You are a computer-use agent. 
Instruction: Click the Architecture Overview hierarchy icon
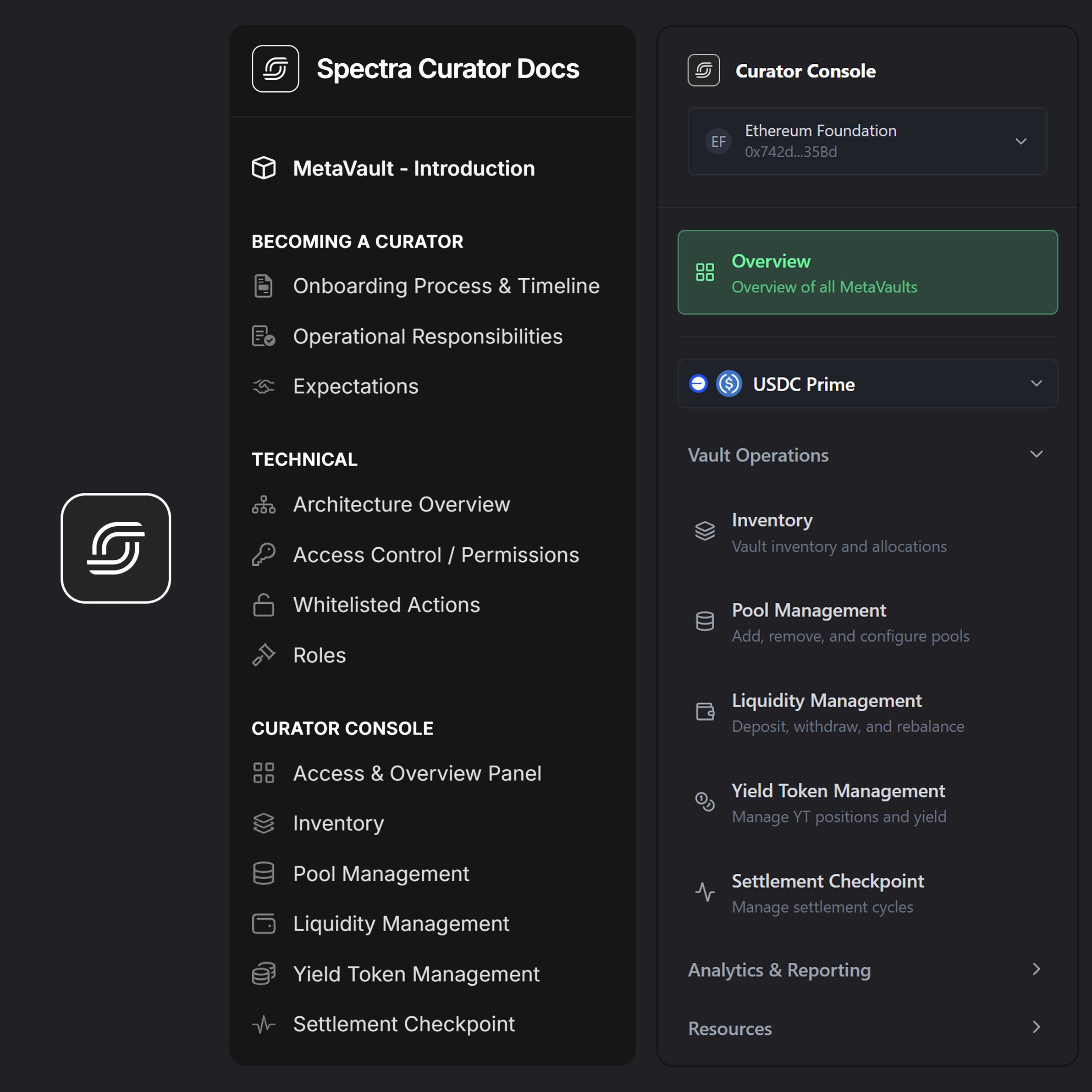[x=264, y=504]
